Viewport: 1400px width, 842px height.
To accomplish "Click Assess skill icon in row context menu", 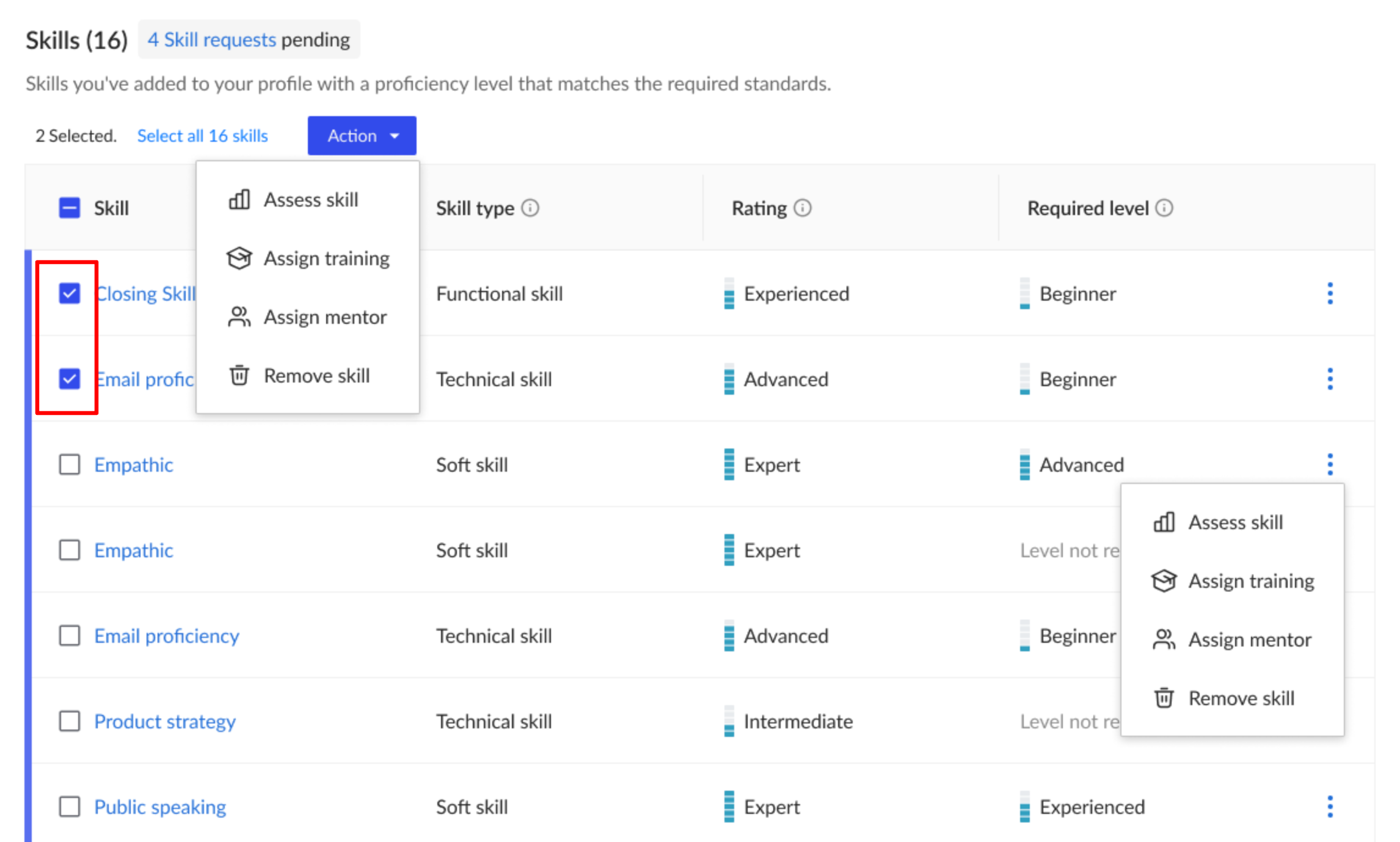I will 1162,521.
